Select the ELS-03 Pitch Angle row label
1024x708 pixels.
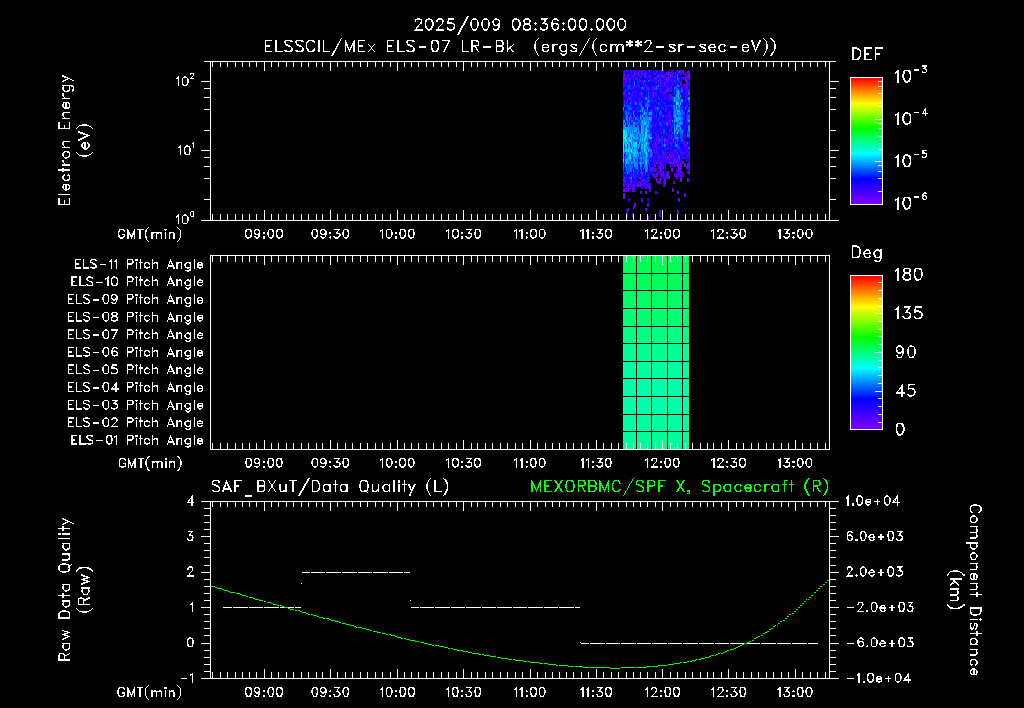[x=135, y=406]
